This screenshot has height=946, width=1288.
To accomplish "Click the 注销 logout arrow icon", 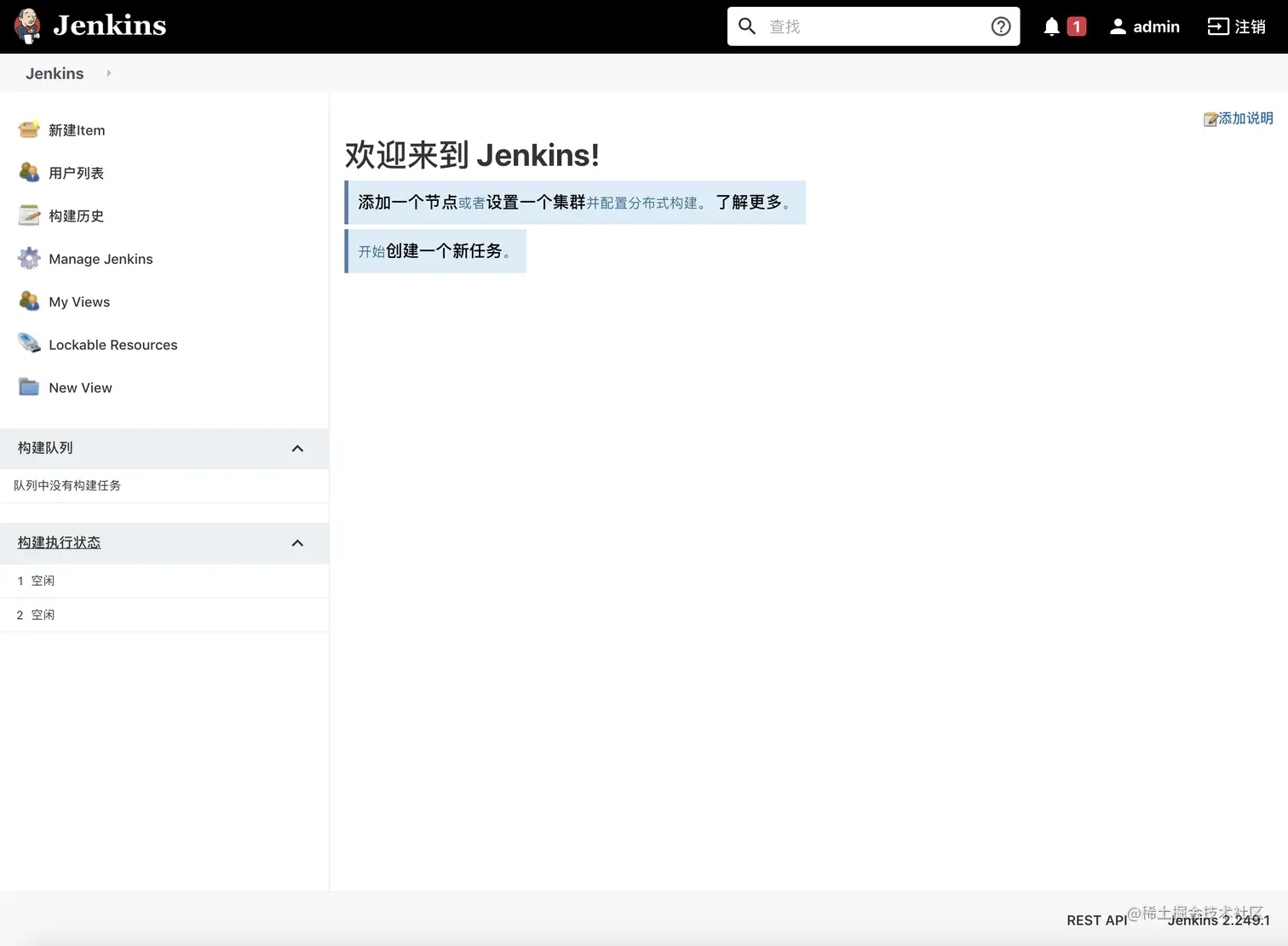I will 1218,26.
